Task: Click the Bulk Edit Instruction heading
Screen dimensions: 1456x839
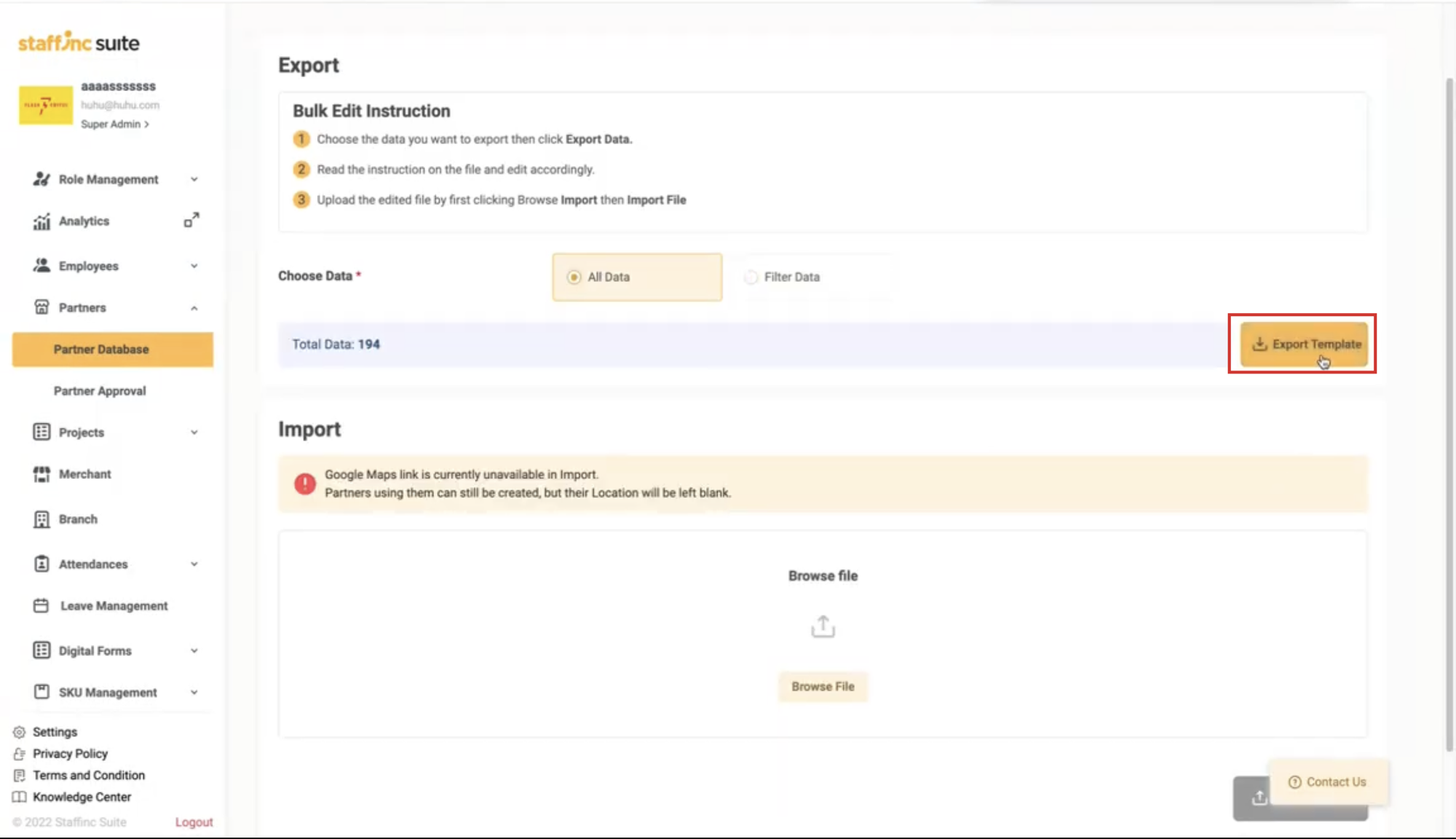Action: 371,111
